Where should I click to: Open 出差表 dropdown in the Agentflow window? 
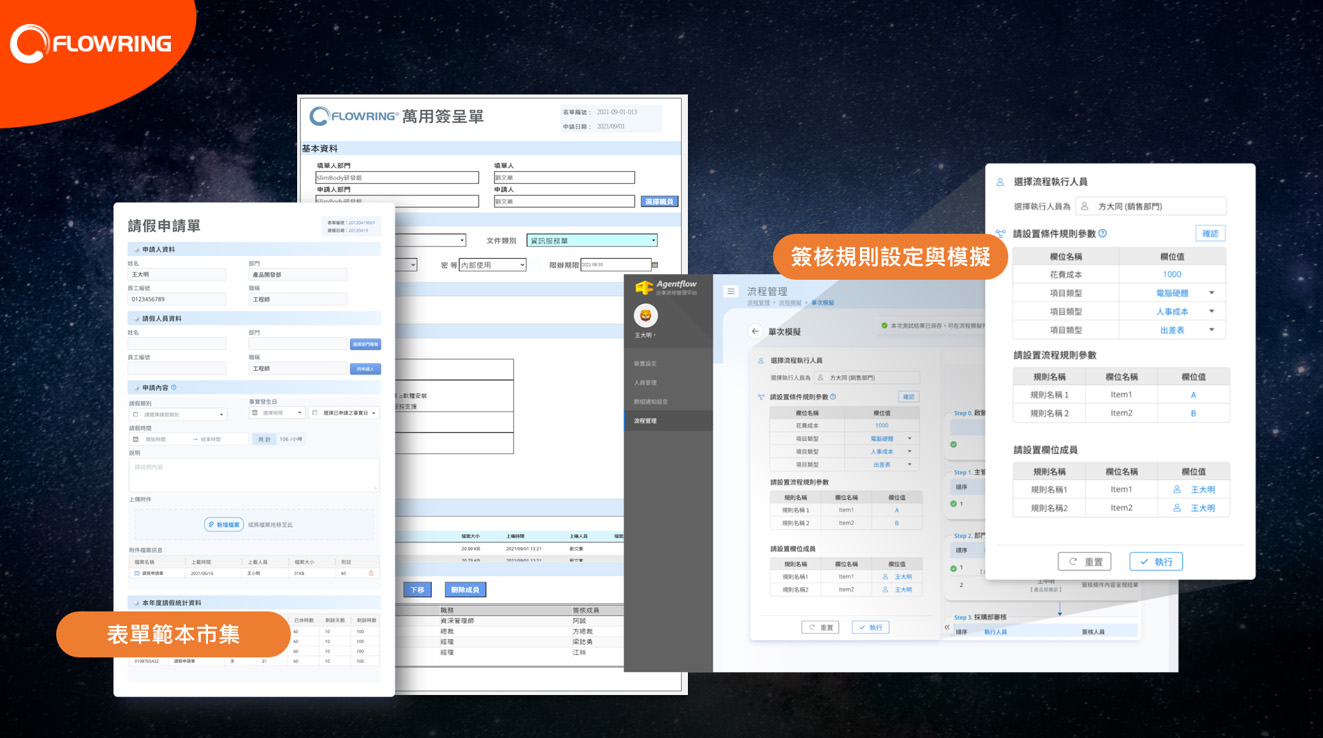click(x=909, y=465)
